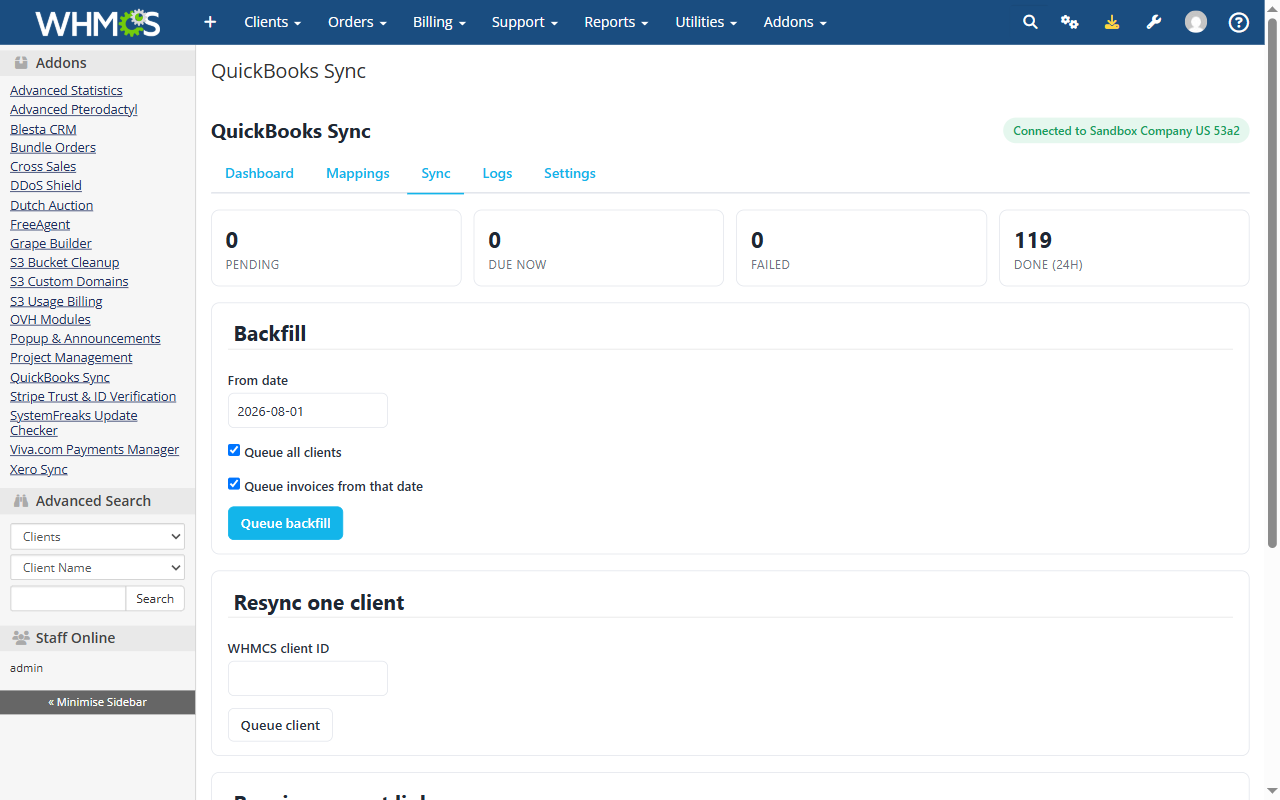Open the help question mark icon

1239,22
